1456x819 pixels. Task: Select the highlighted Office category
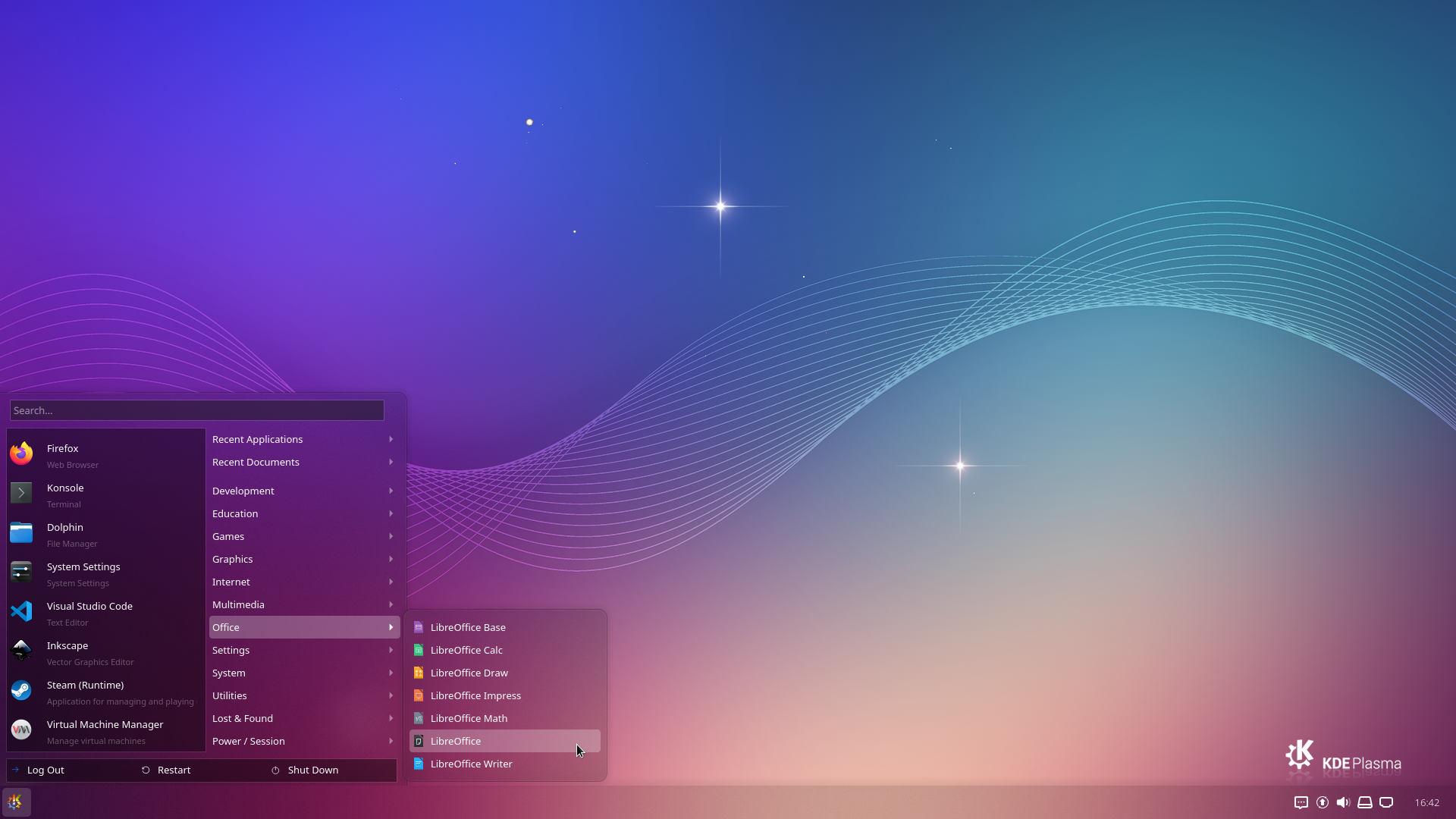(304, 627)
